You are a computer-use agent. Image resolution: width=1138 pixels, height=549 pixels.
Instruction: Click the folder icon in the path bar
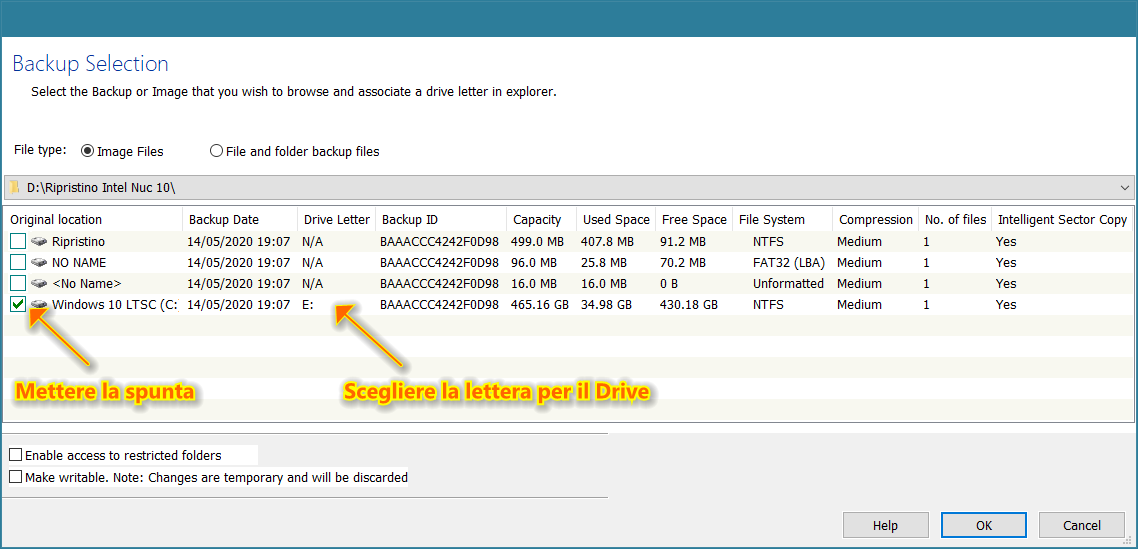tap(15, 187)
